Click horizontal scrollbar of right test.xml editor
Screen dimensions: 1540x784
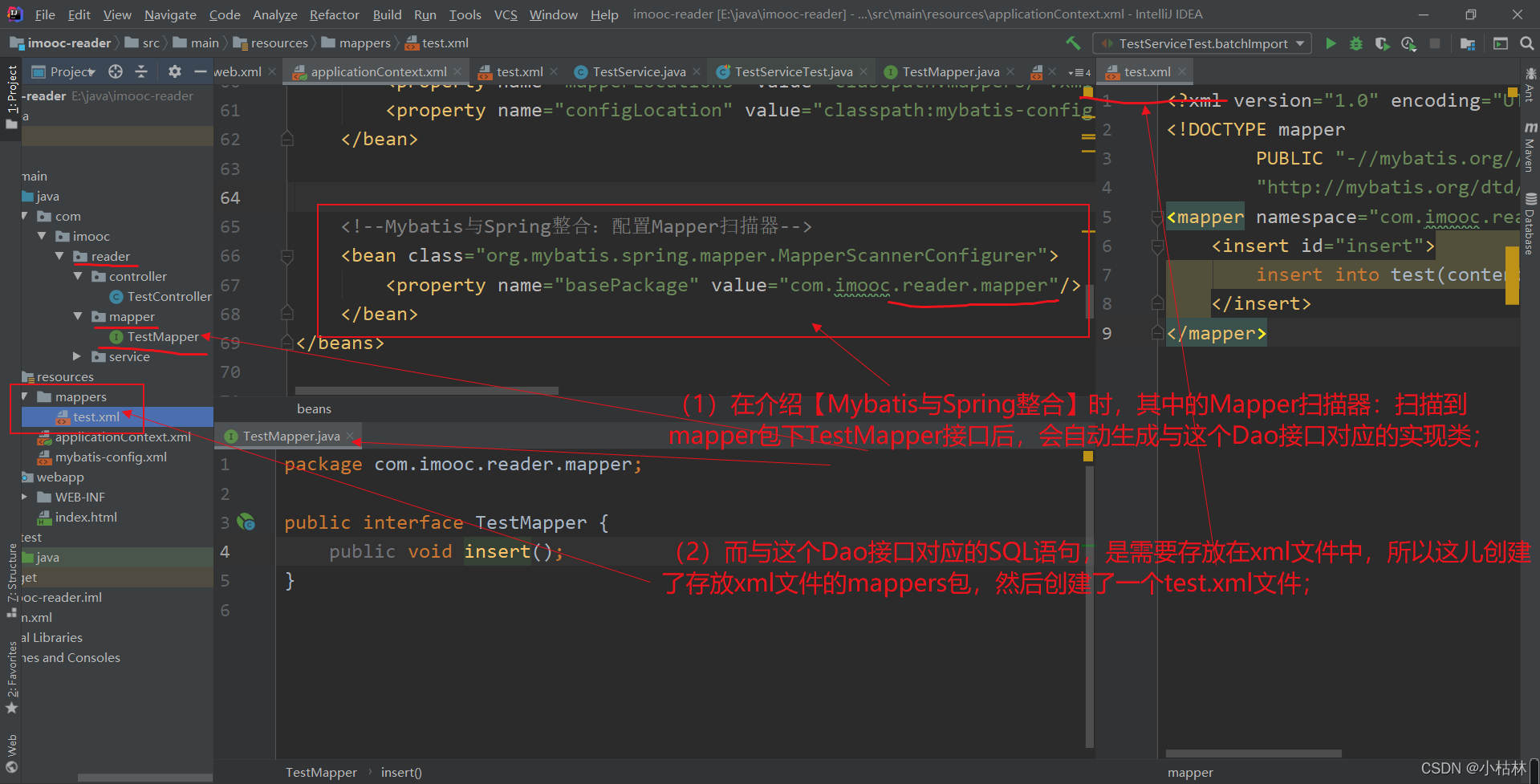tap(1254, 754)
